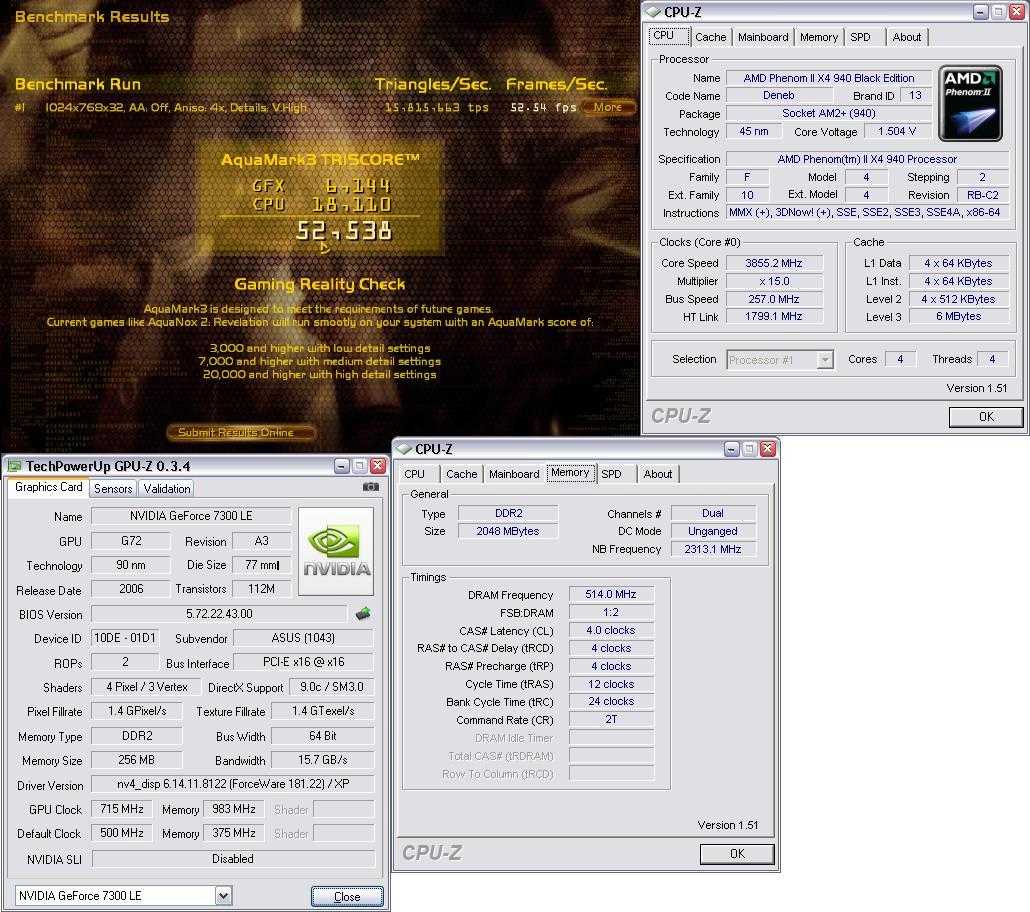Click the Command Rate 2T value
The image size is (1030, 912).
(x=611, y=719)
